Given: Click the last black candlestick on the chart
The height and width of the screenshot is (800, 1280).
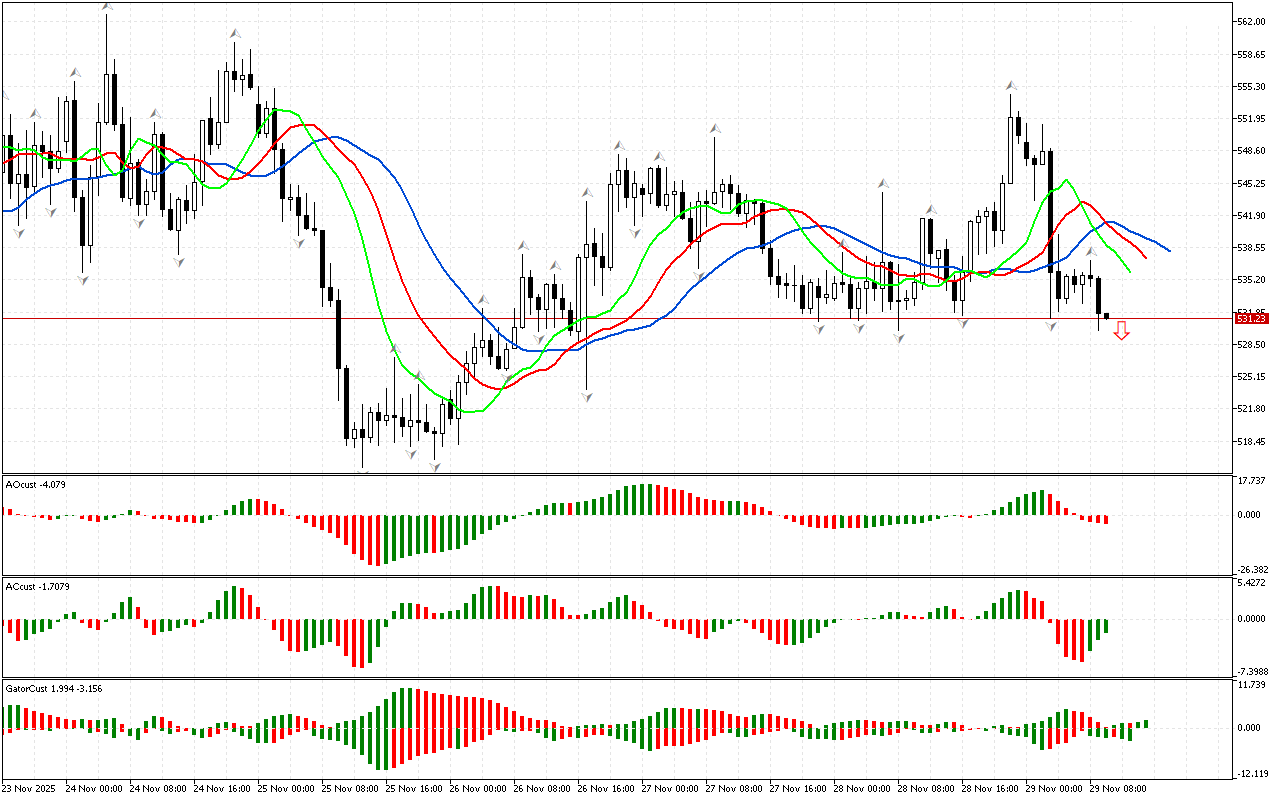Looking at the screenshot, I should click(x=1106, y=315).
